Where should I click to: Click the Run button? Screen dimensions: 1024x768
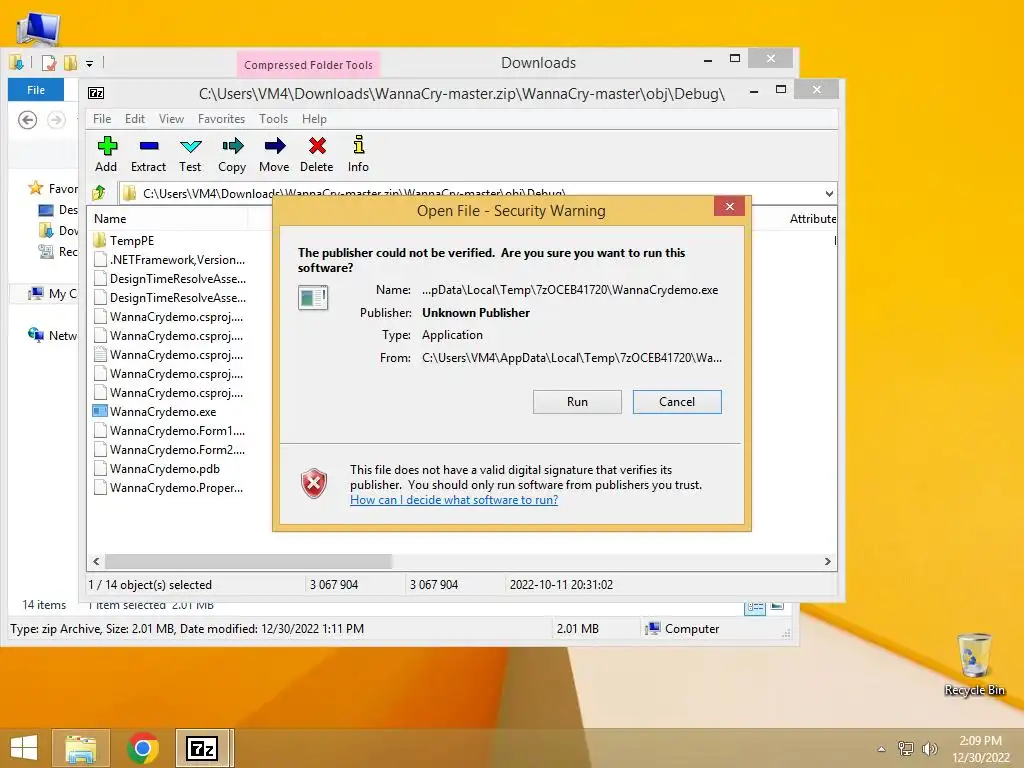coord(577,402)
